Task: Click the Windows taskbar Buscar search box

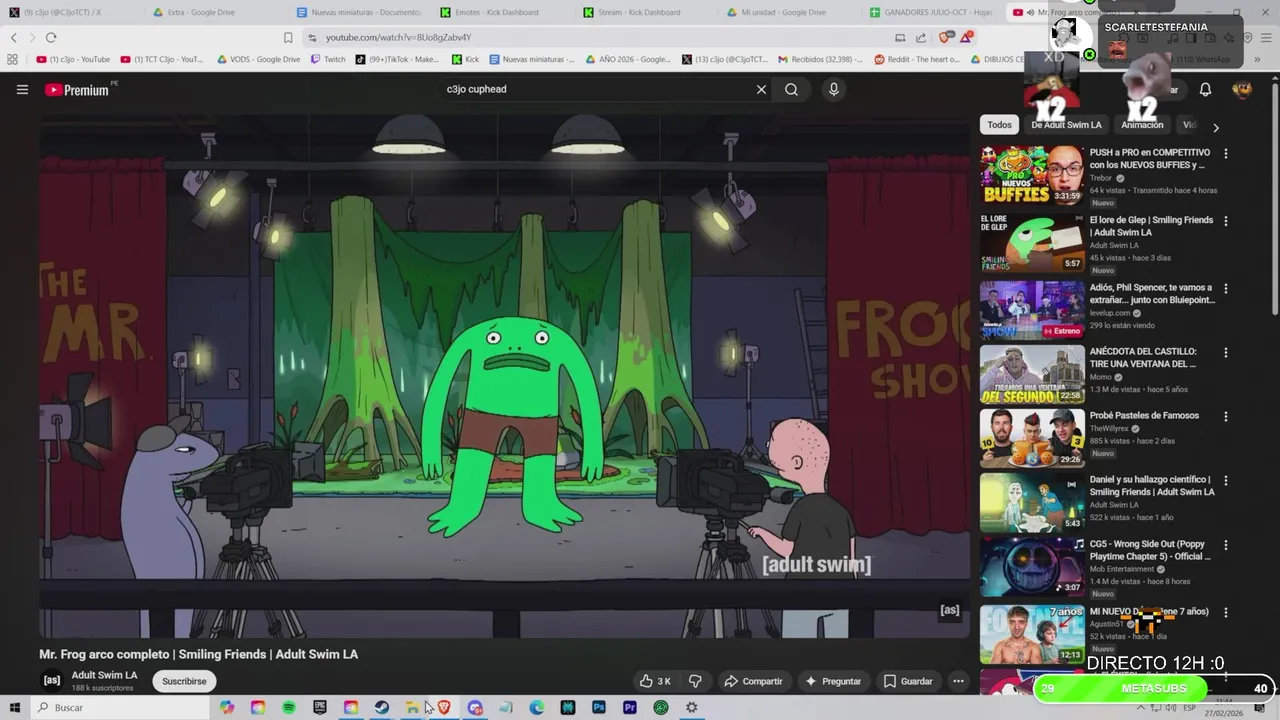Action: (x=120, y=707)
